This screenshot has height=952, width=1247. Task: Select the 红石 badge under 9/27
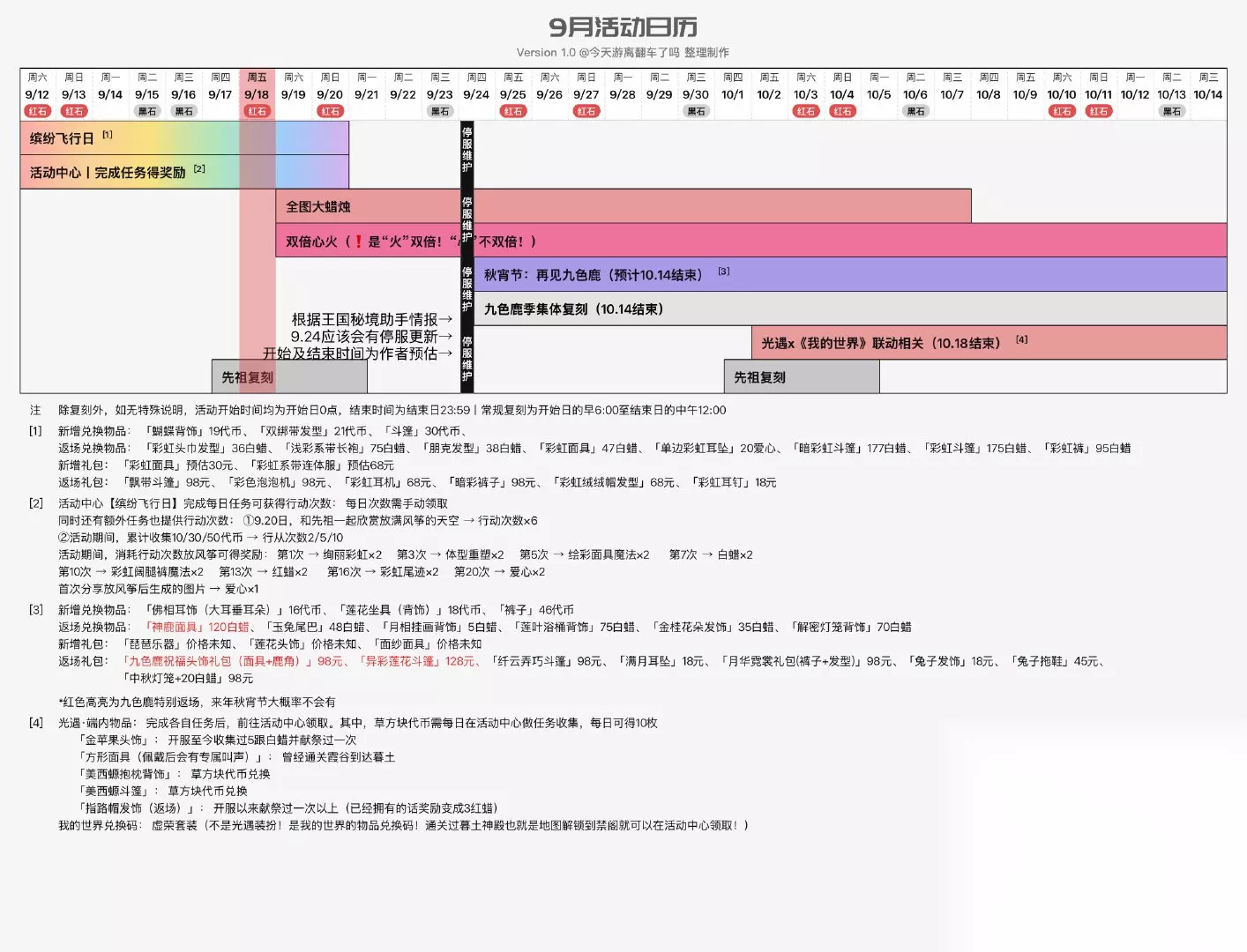[586, 111]
